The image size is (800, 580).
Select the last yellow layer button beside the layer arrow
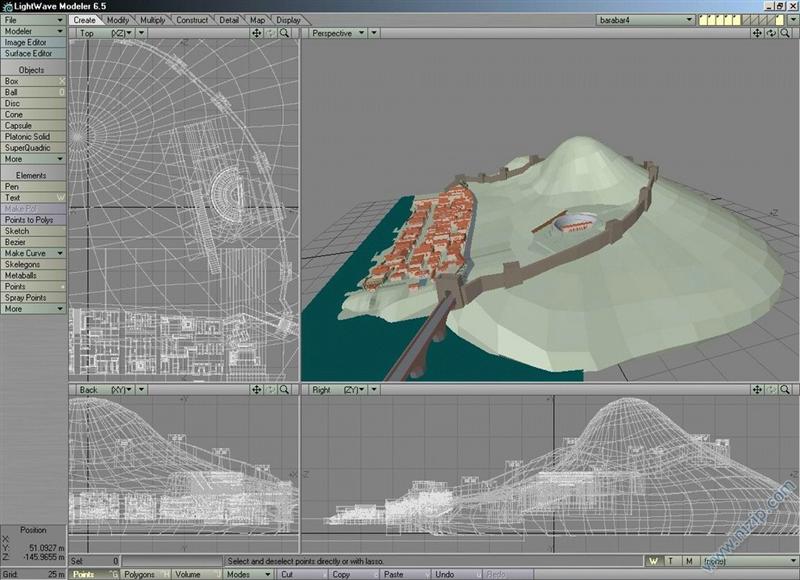(x=780, y=20)
